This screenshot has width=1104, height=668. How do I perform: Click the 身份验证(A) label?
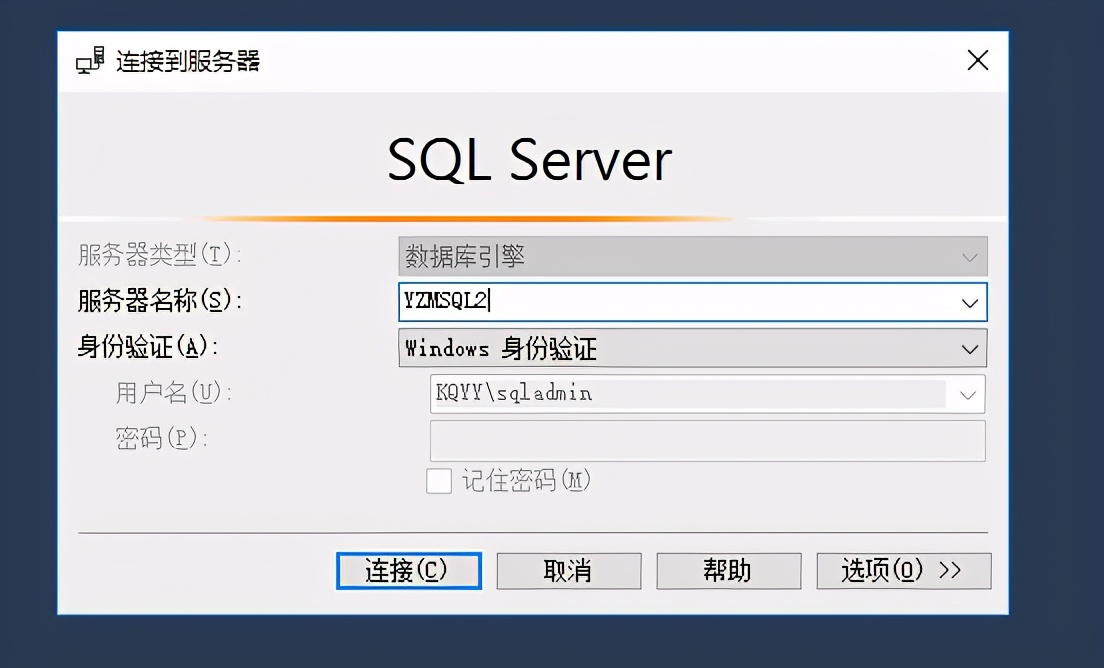click(x=148, y=347)
